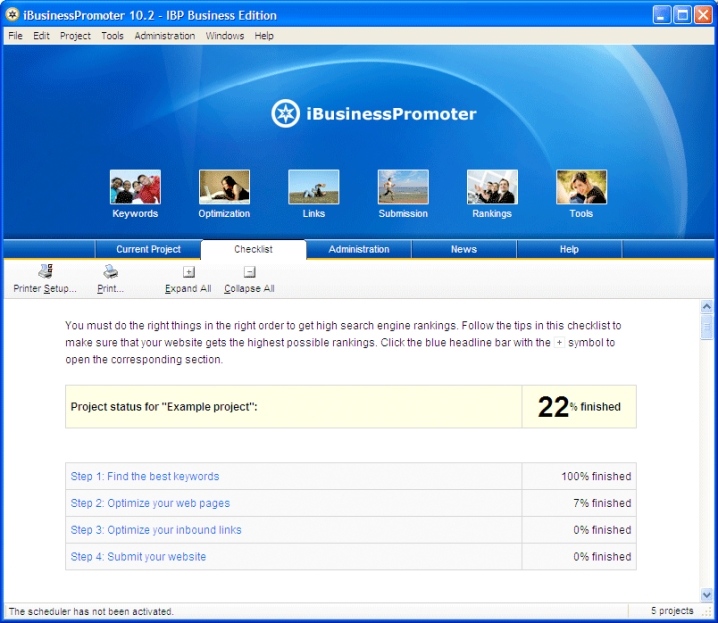Collapse All checklist sections

click(x=249, y=272)
